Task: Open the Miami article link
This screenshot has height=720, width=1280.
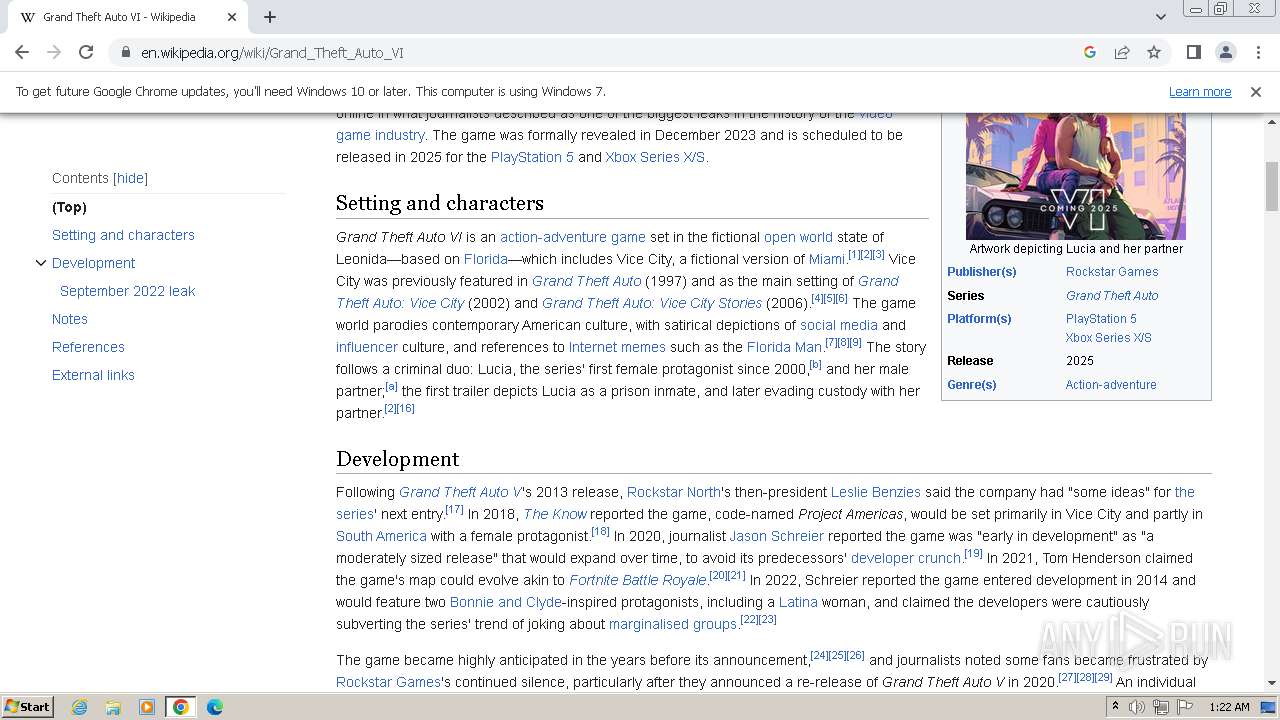Action: pyautogui.click(x=827, y=259)
